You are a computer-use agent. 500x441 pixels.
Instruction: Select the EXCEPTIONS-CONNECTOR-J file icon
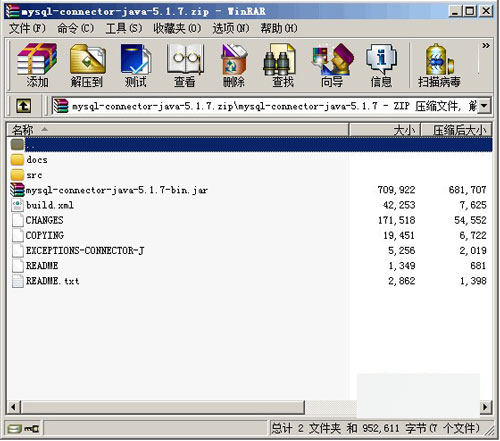(x=17, y=251)
